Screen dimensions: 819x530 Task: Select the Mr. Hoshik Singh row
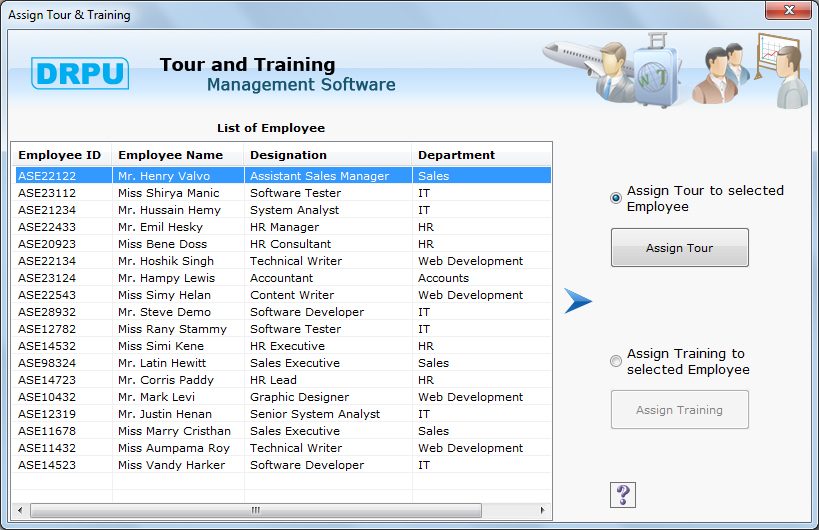pyautogui.click(x=164, y=261)
